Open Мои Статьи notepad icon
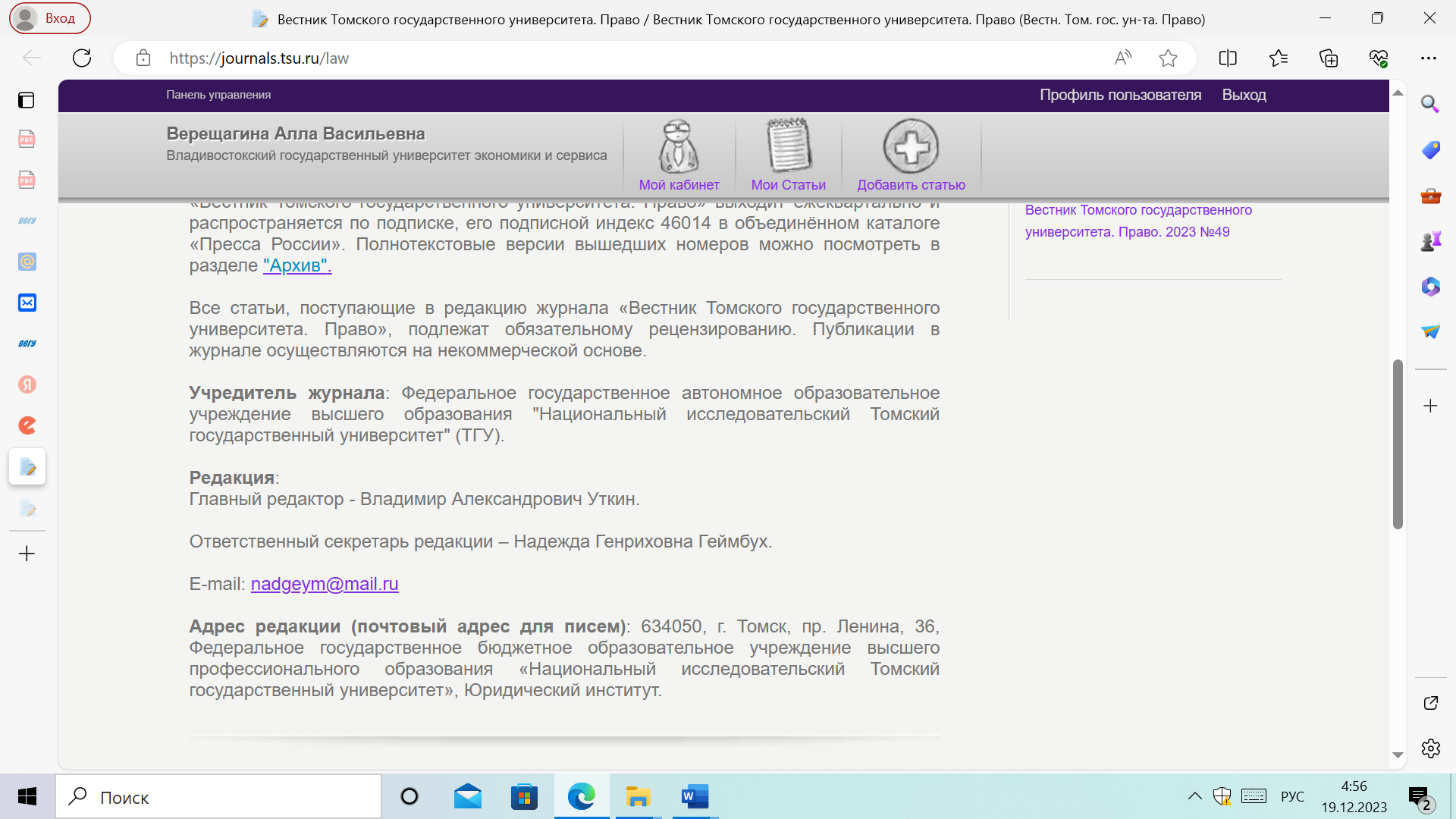1456x819 pixels. 788,146
